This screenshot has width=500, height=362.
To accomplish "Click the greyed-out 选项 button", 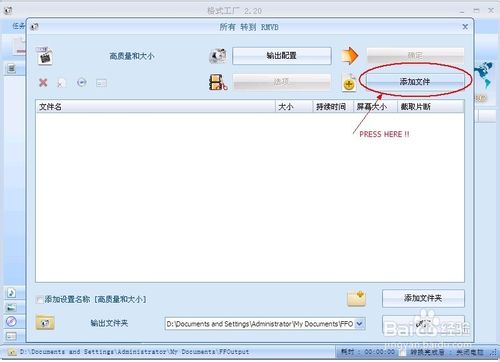I will (x=282, y=82).
